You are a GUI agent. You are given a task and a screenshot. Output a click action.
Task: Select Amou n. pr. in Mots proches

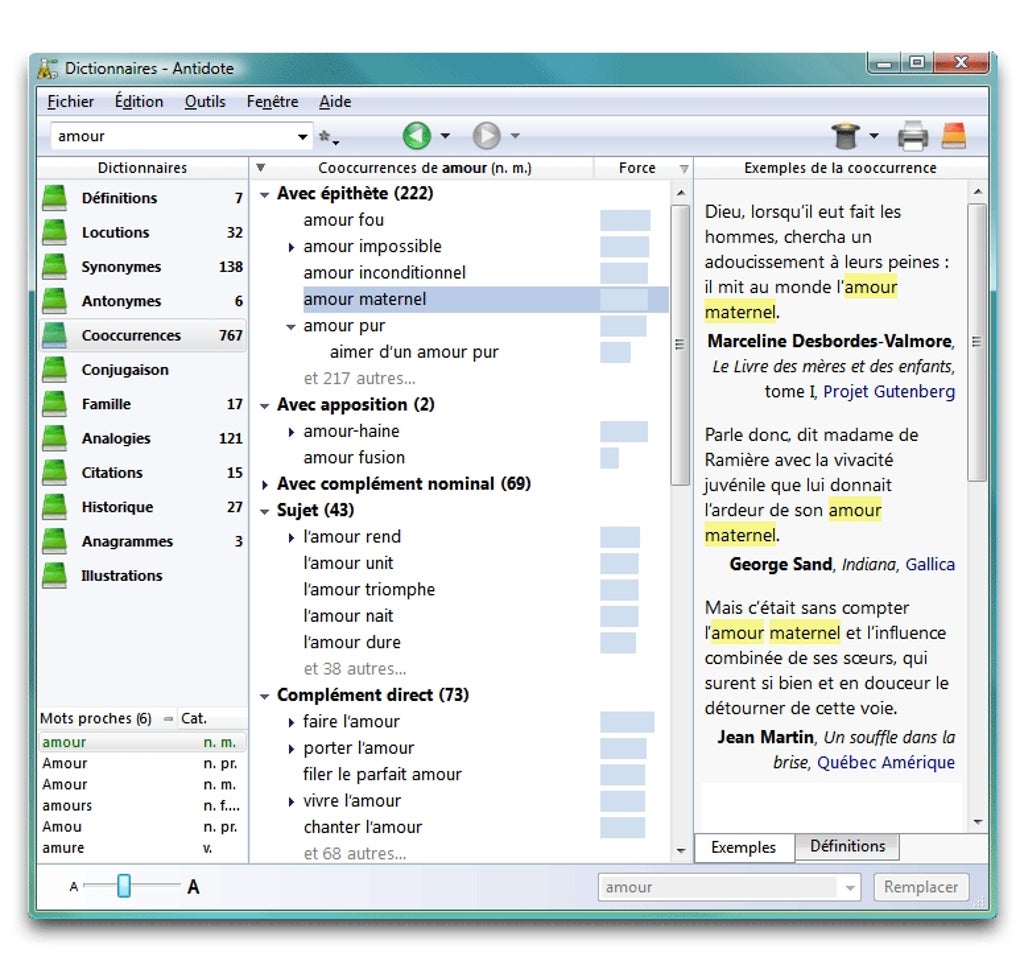click(142, 826)
